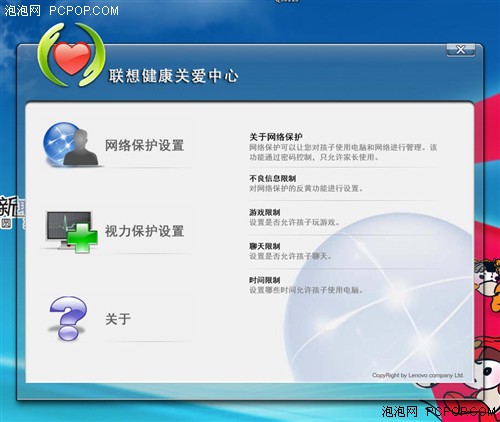
Task: Click the CopyRight by Lenovo company text
Action: [x=418, y=375]
